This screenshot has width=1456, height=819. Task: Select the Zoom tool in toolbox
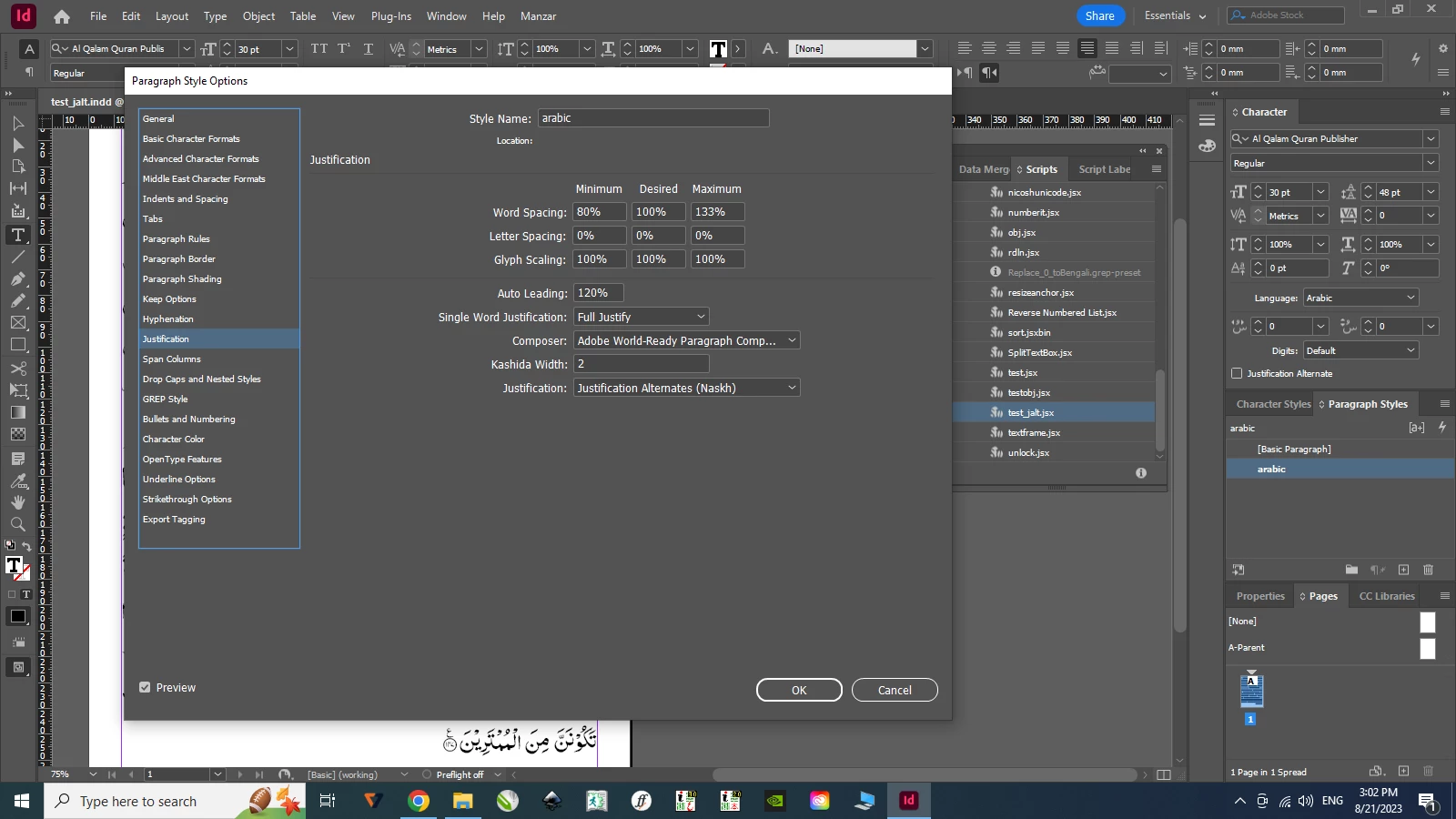tap(17, 524)
